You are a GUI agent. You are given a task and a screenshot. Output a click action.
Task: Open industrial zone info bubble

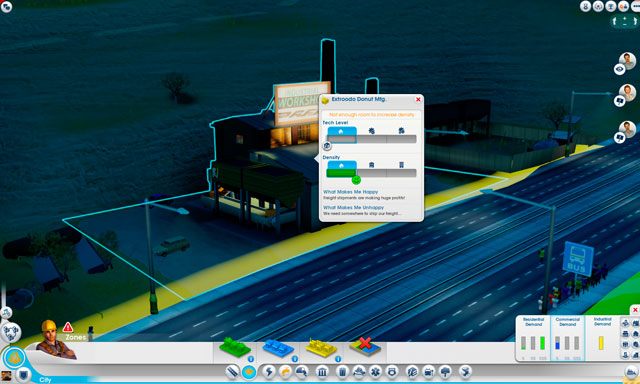pos(338,359)
